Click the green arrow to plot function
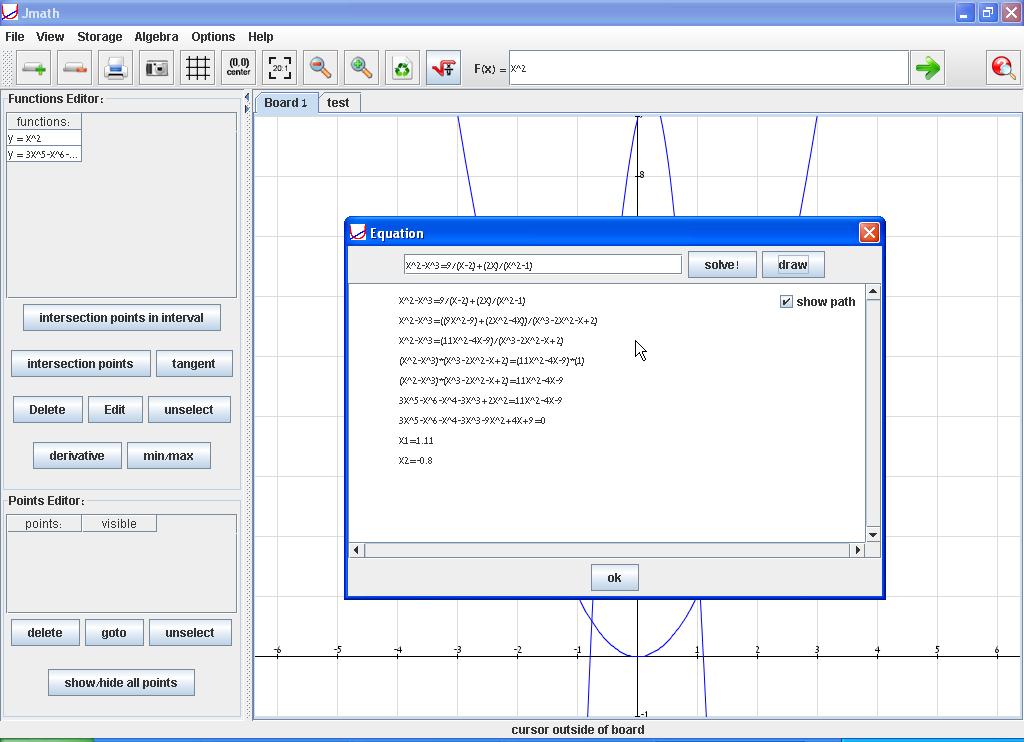The image size is (1024, 742). 928,68
